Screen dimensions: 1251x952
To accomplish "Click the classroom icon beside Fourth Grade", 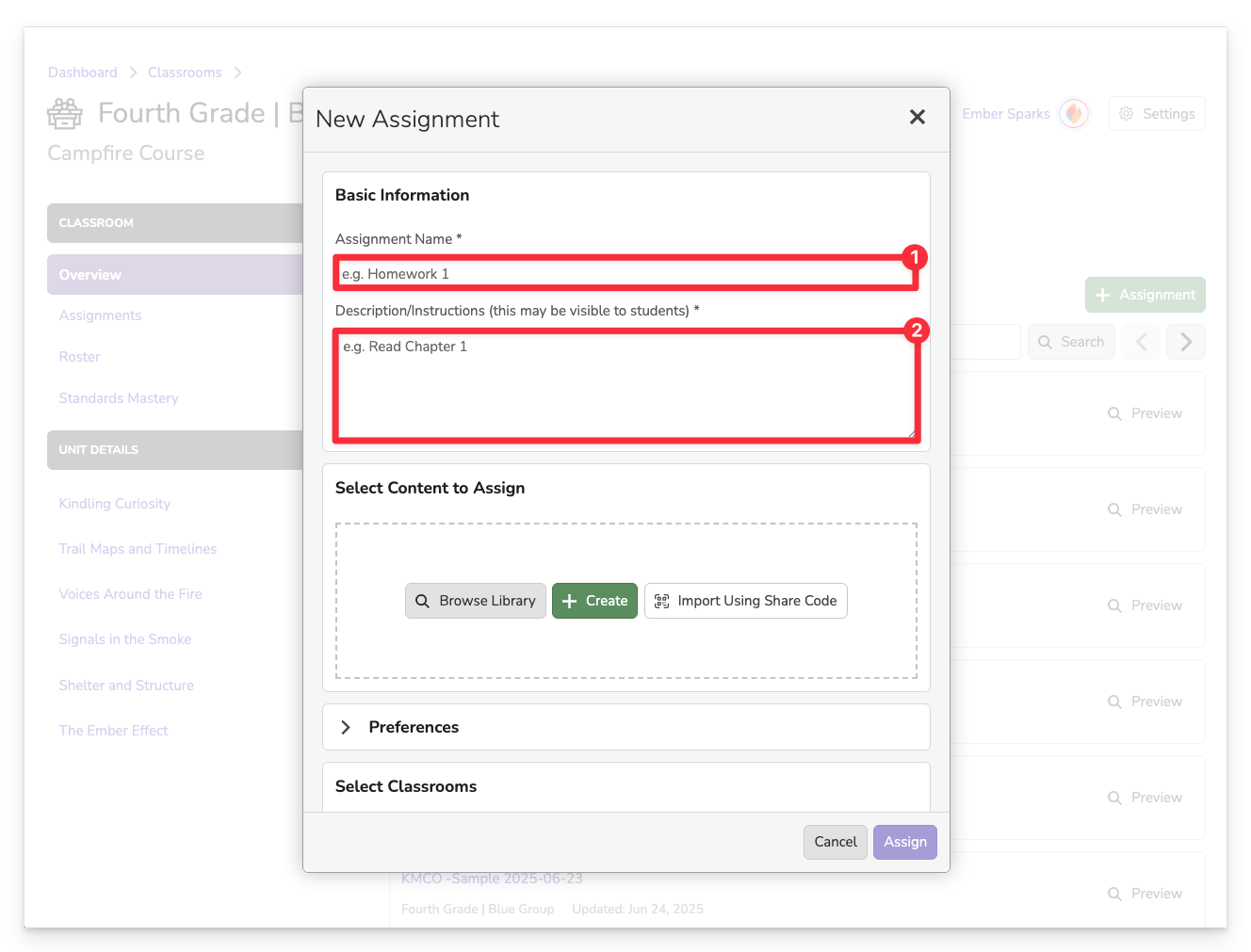I will coord(65,114).
